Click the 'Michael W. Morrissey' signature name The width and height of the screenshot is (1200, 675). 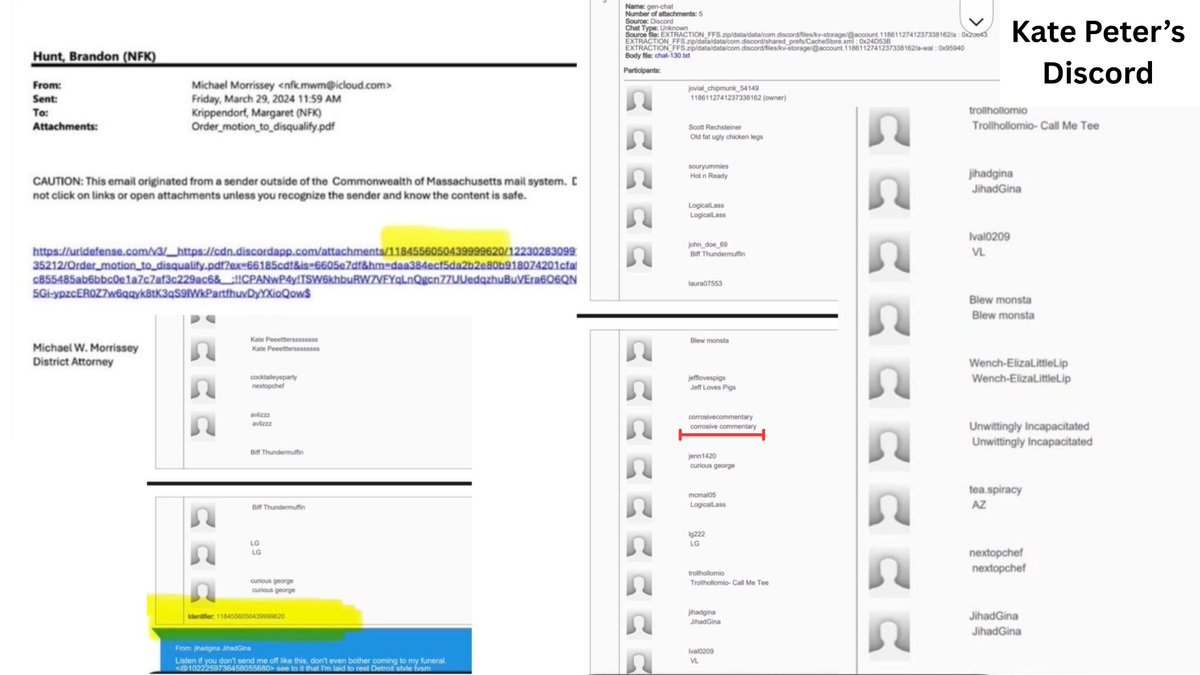(86, 348)
